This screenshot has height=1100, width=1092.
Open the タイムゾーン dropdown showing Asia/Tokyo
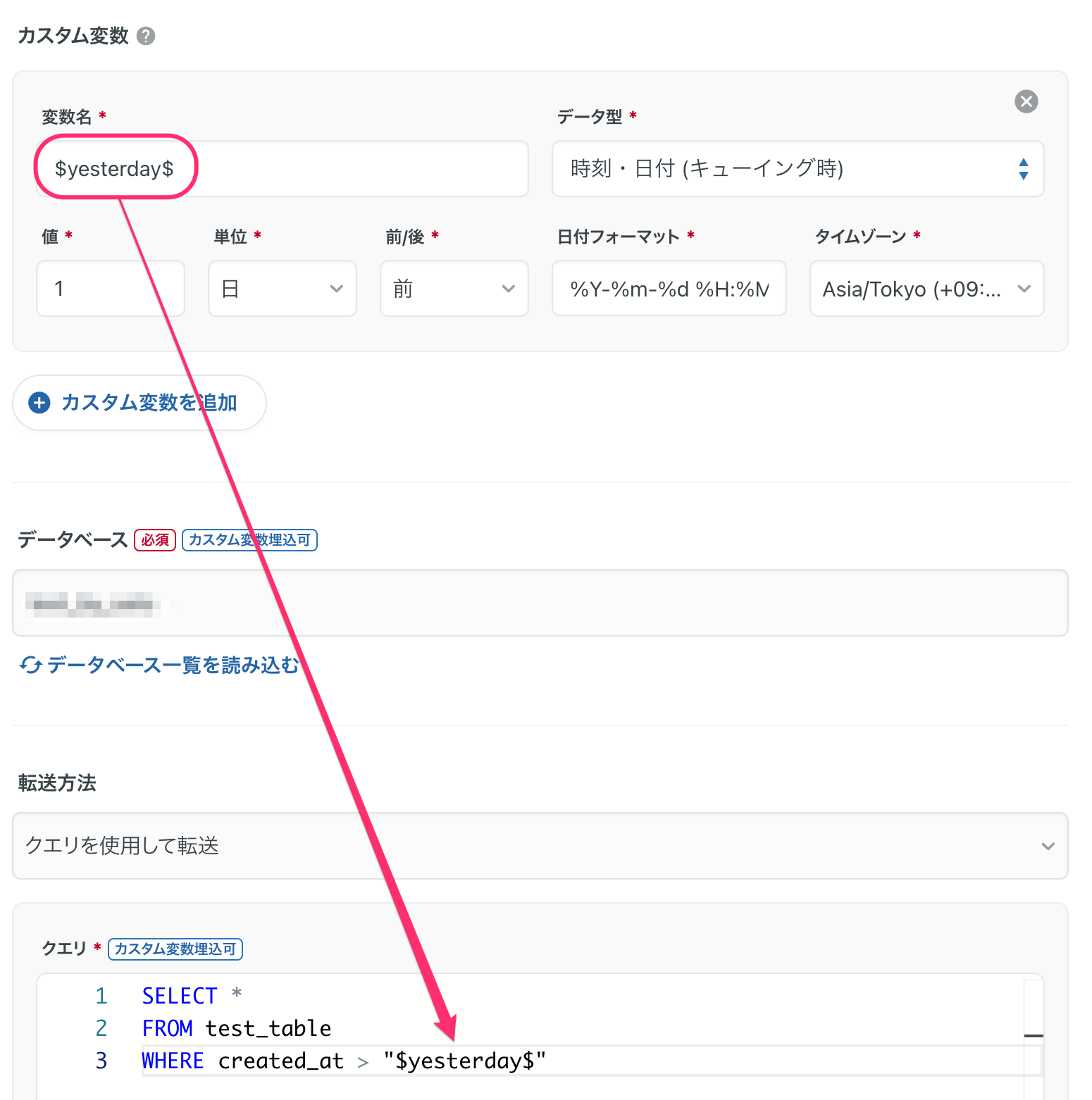pos(927,288)
